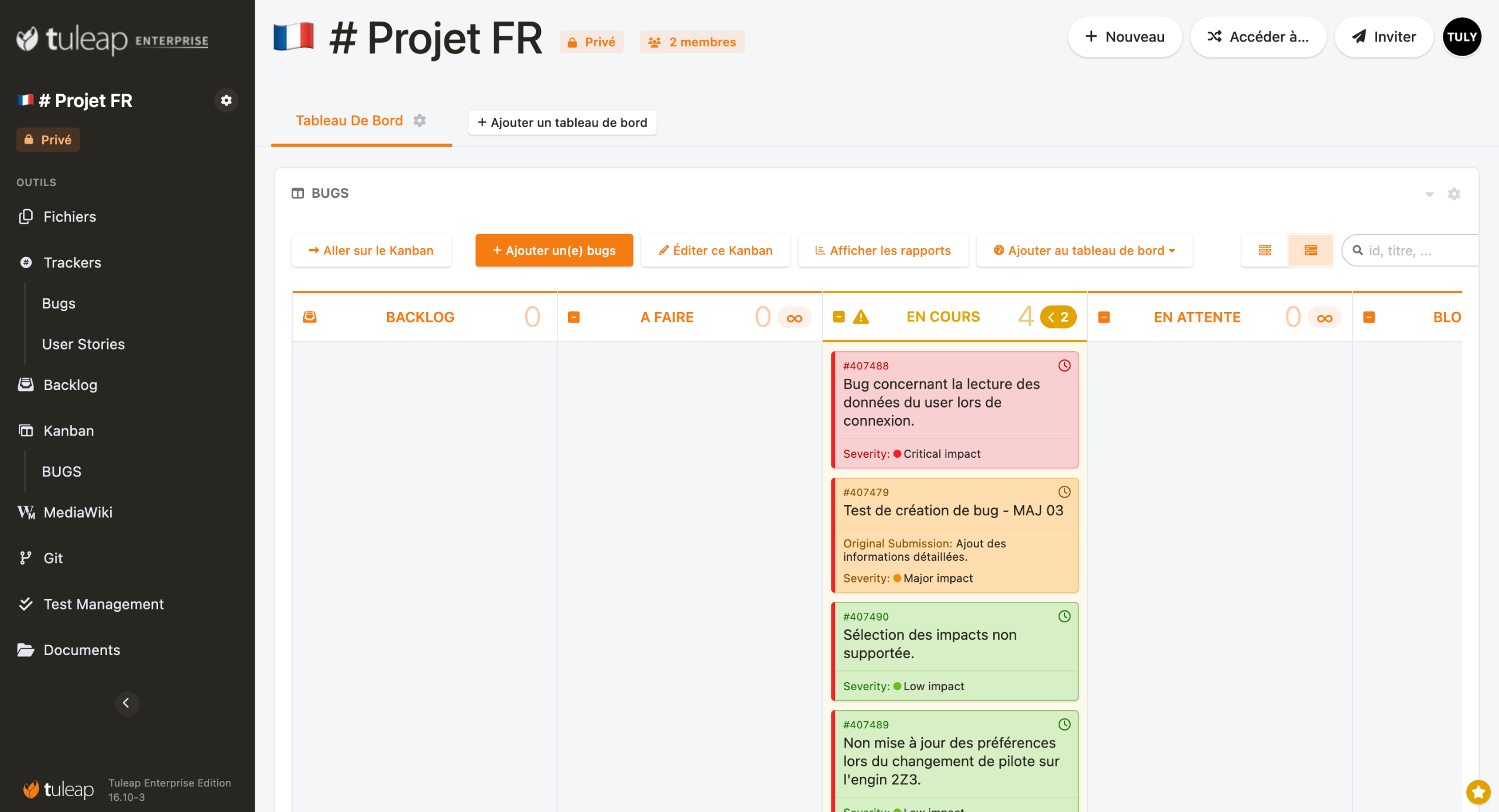Collapse the A FAIRE column
Viewport: 1499px width, 812px height.
[574, 317]
